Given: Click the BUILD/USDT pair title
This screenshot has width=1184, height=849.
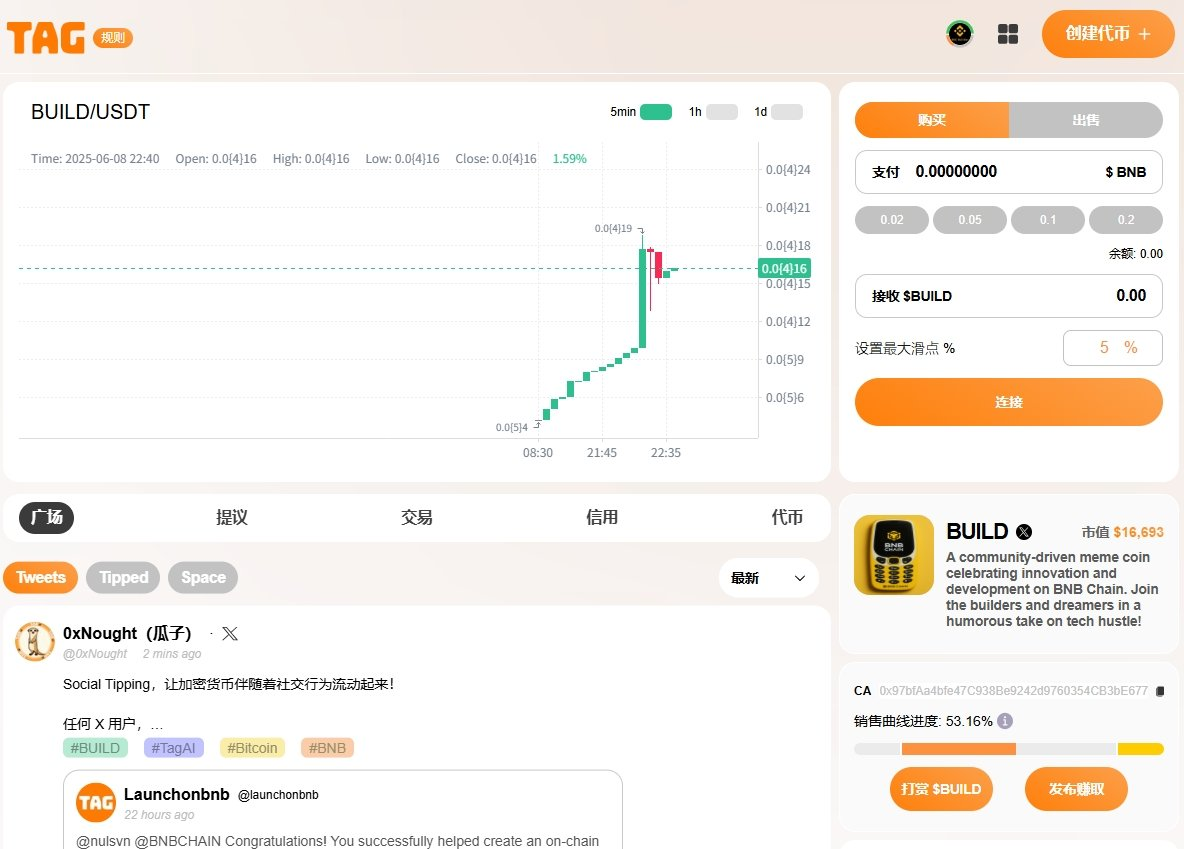Looking at the screenshot, I should click(90, 112).
